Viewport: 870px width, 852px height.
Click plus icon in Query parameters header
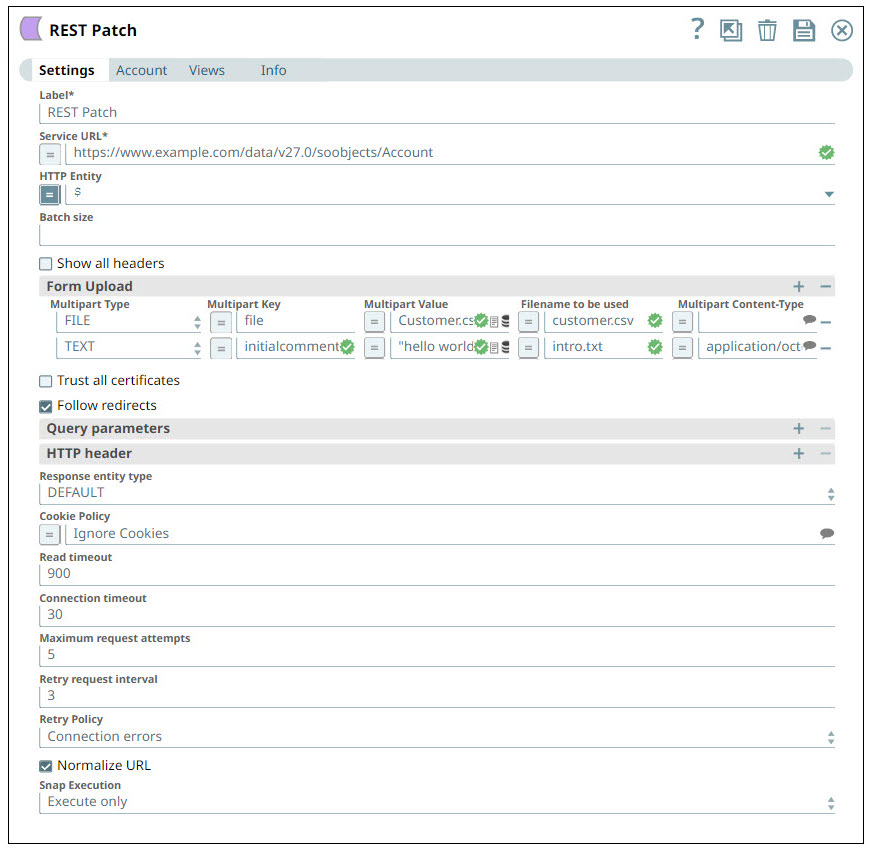[x=798, y=429]
